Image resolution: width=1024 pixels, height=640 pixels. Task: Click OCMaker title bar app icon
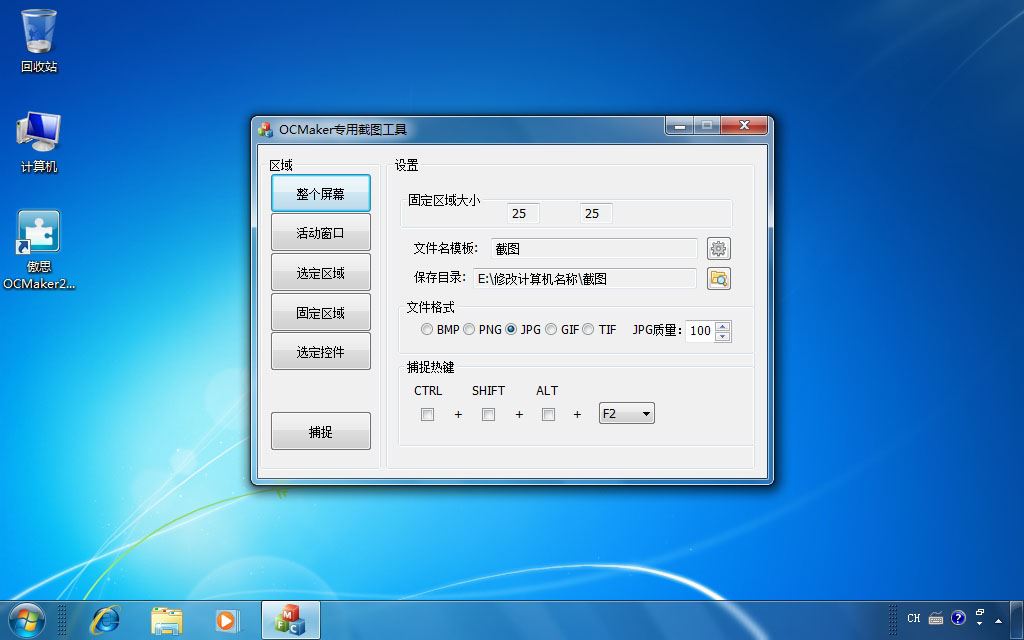265,129
